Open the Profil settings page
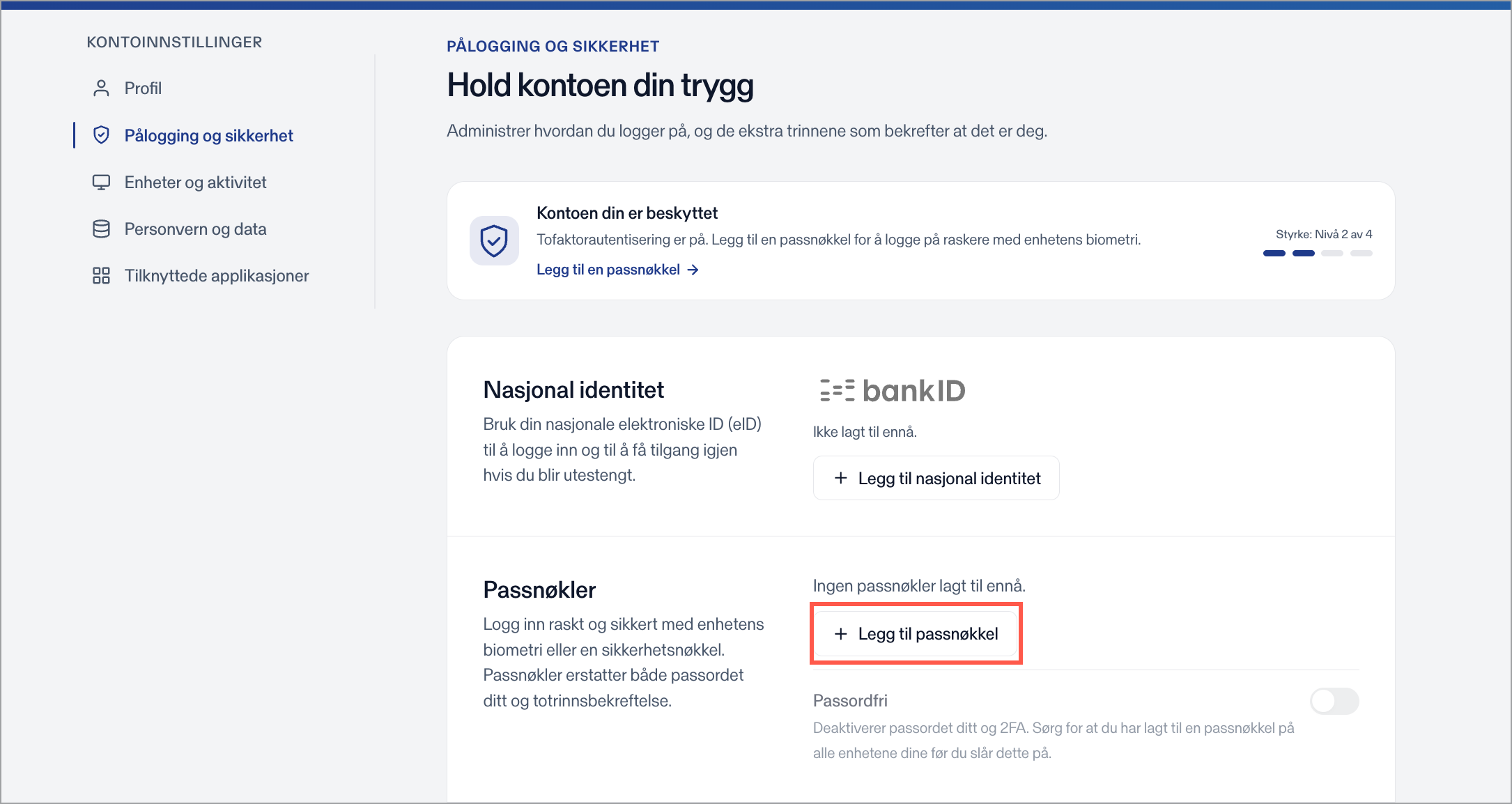Image resolution: width=1512 pixels, height=804 pixels. 143,88
